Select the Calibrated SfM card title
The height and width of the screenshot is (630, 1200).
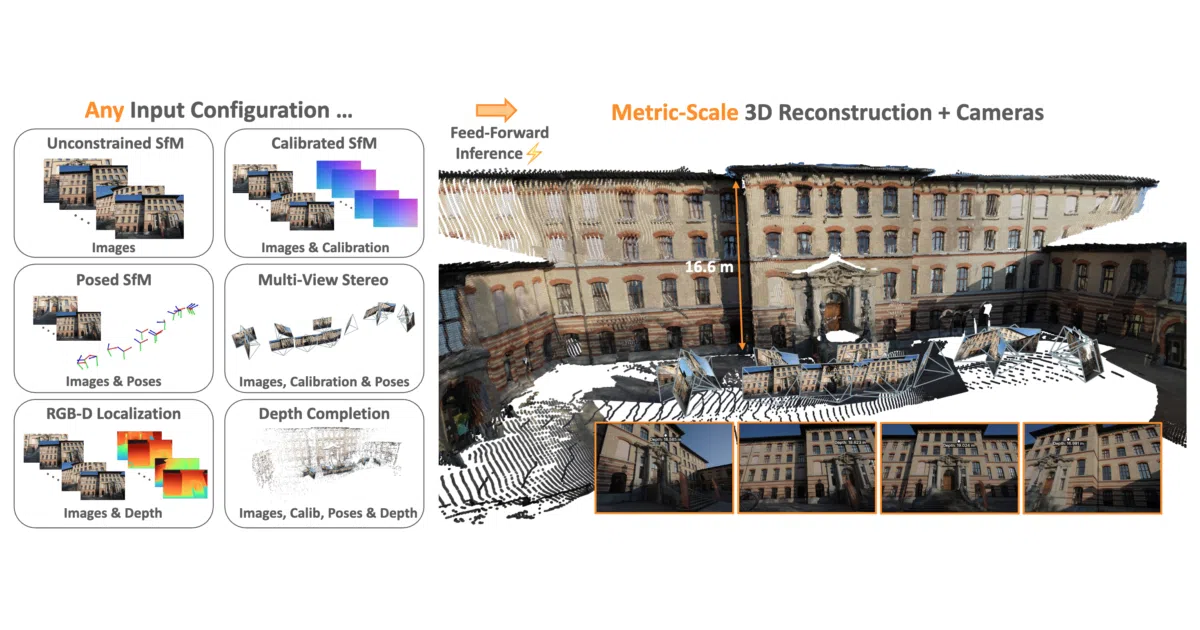tap(324, 144)
